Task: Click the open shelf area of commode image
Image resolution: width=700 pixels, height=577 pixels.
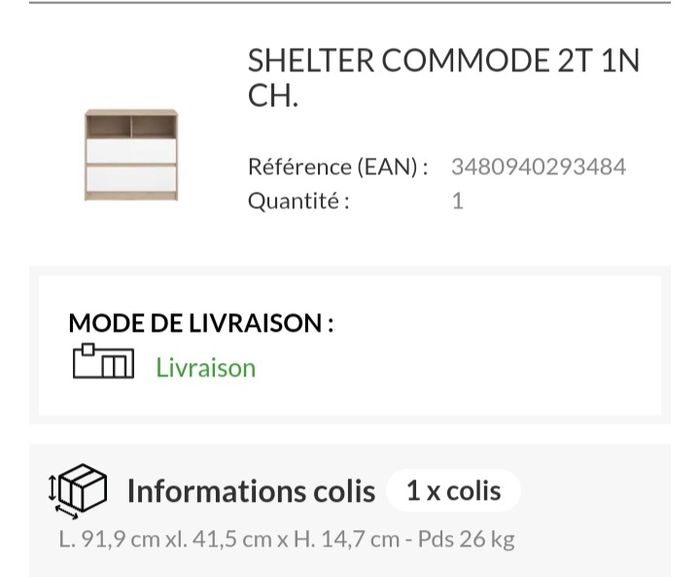Action: pyautogui.click(x=131, y=126)
